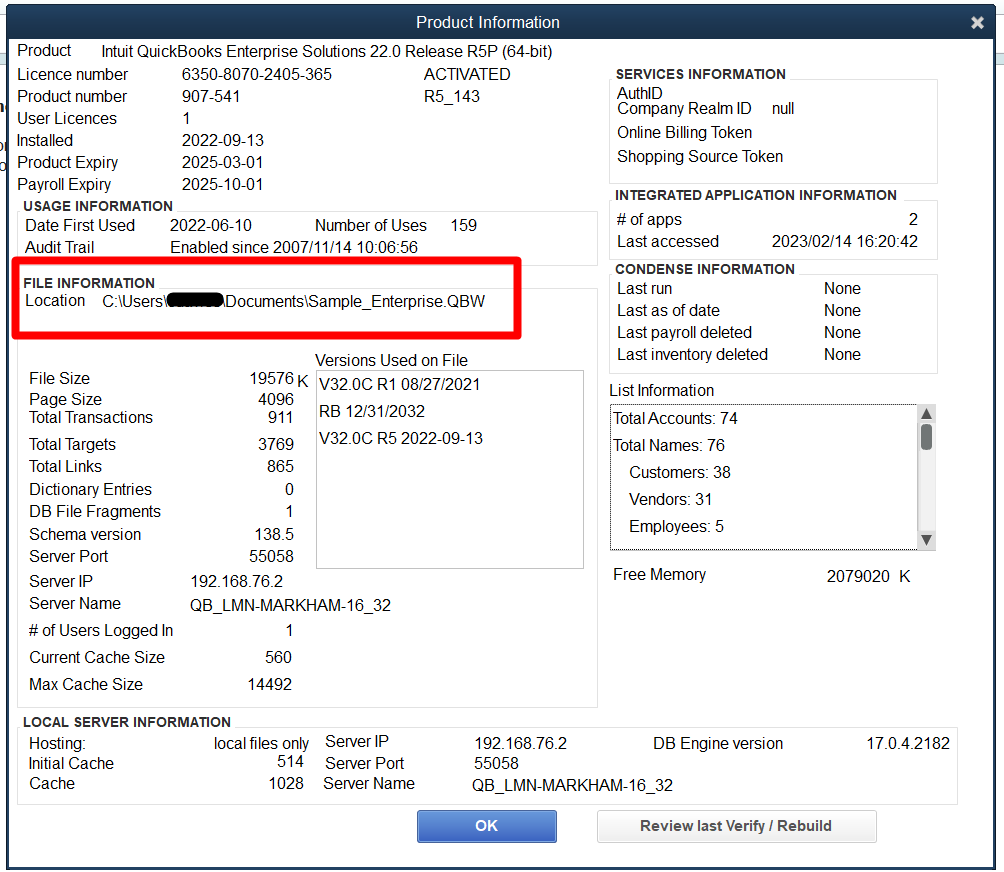Click Max Cache Size value 14492
The height and width of the screenshot is (872, 1004).
(270, 684)
